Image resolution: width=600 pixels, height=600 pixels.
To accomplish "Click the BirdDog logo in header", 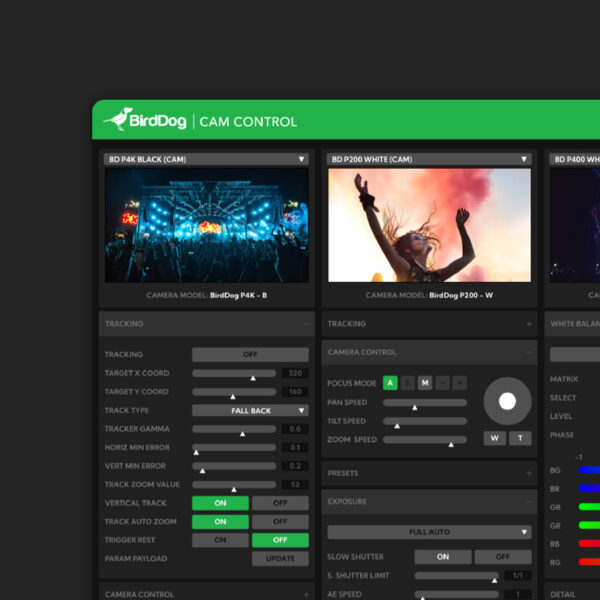I will 145,120.
